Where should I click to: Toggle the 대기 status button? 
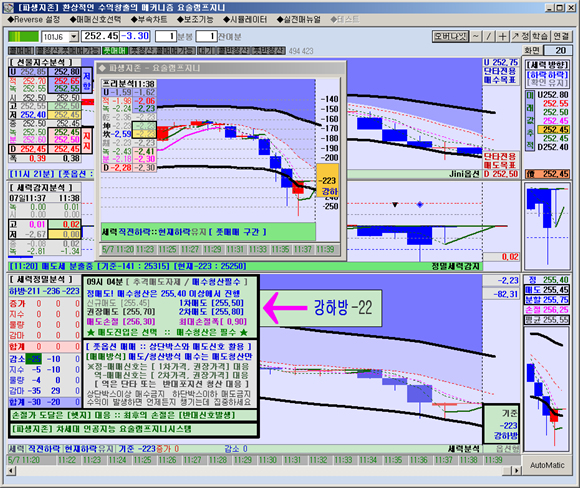[206, 51]
